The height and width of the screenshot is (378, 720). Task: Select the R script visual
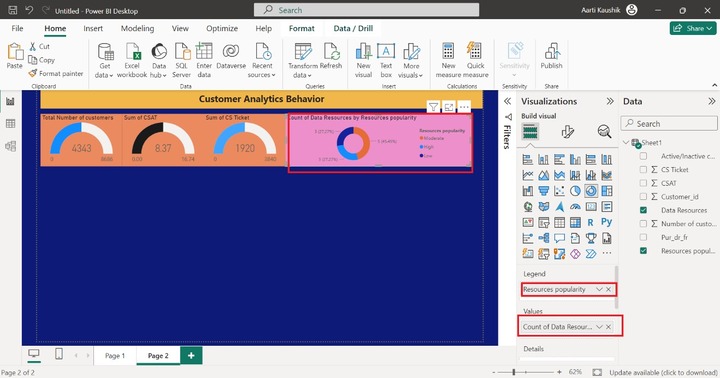click(x=591, y=222)
